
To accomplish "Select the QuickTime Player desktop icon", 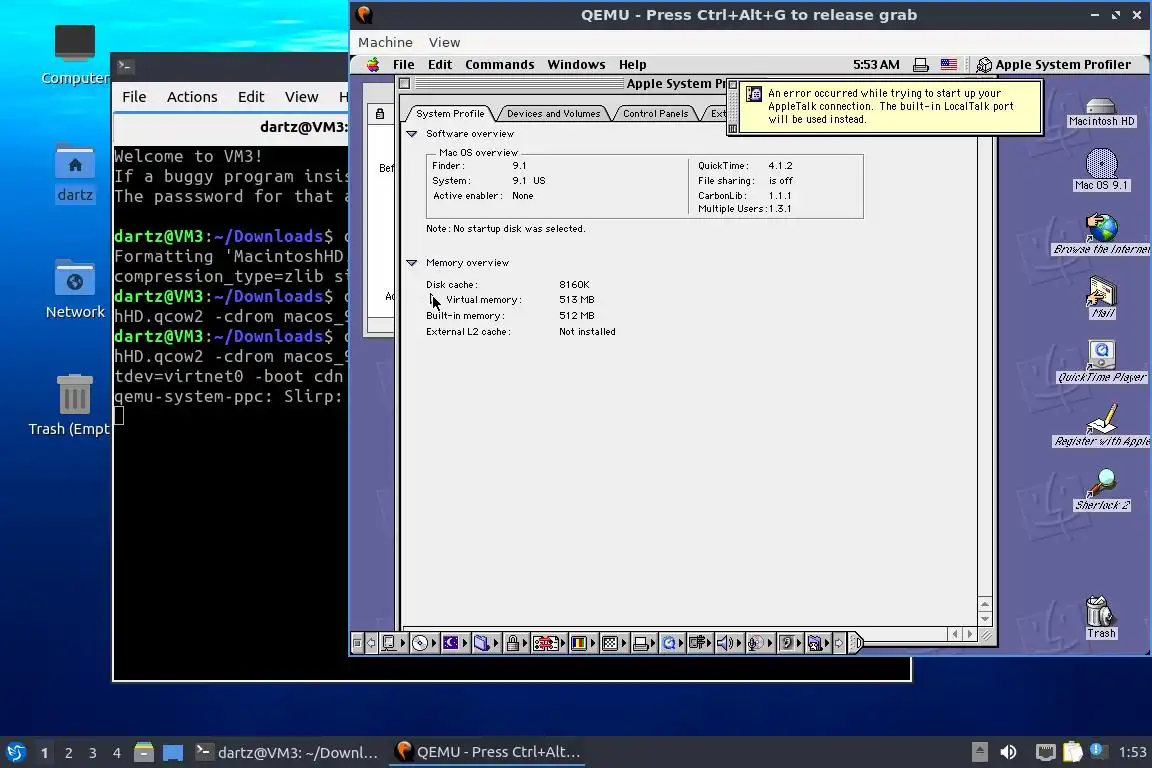I will 1101,362.
